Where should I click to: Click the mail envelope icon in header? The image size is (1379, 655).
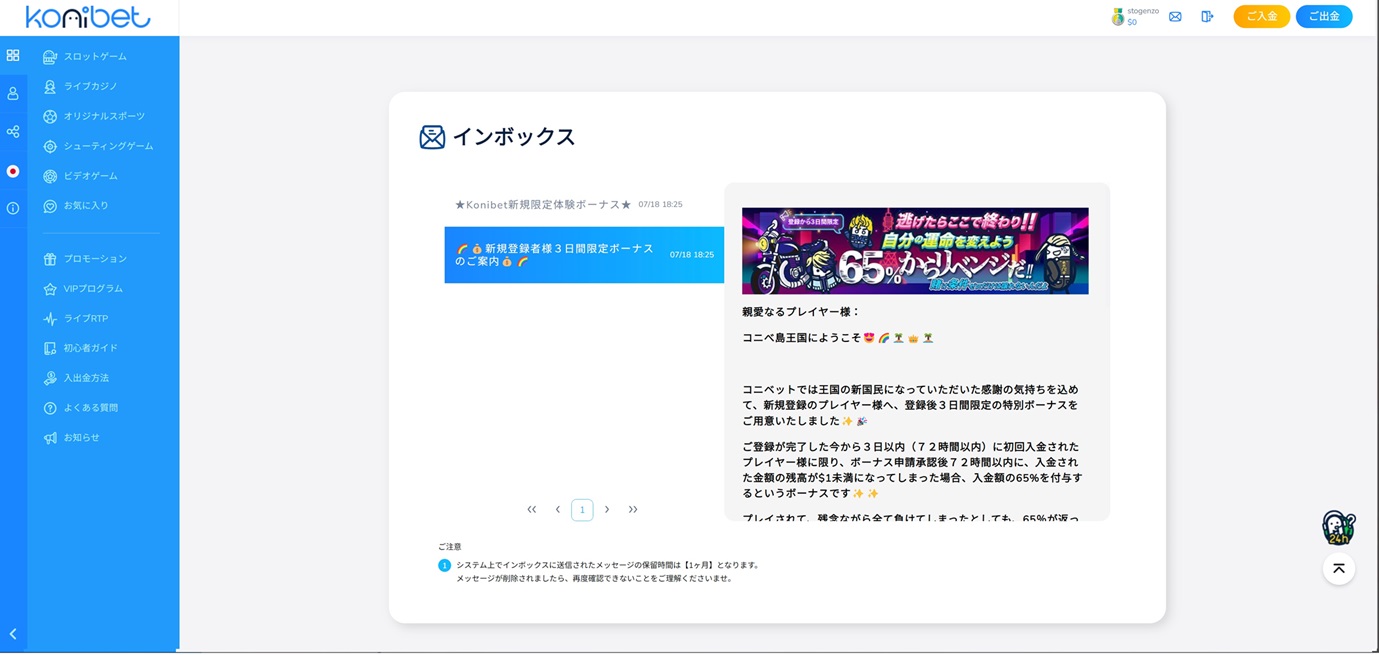1175,17
